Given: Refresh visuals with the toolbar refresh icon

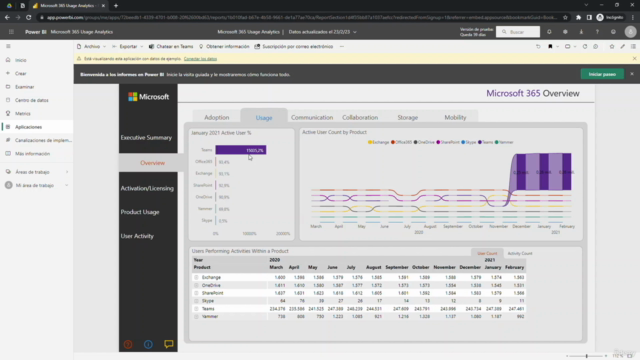Looking at the screenshot, I should (585, 47).
